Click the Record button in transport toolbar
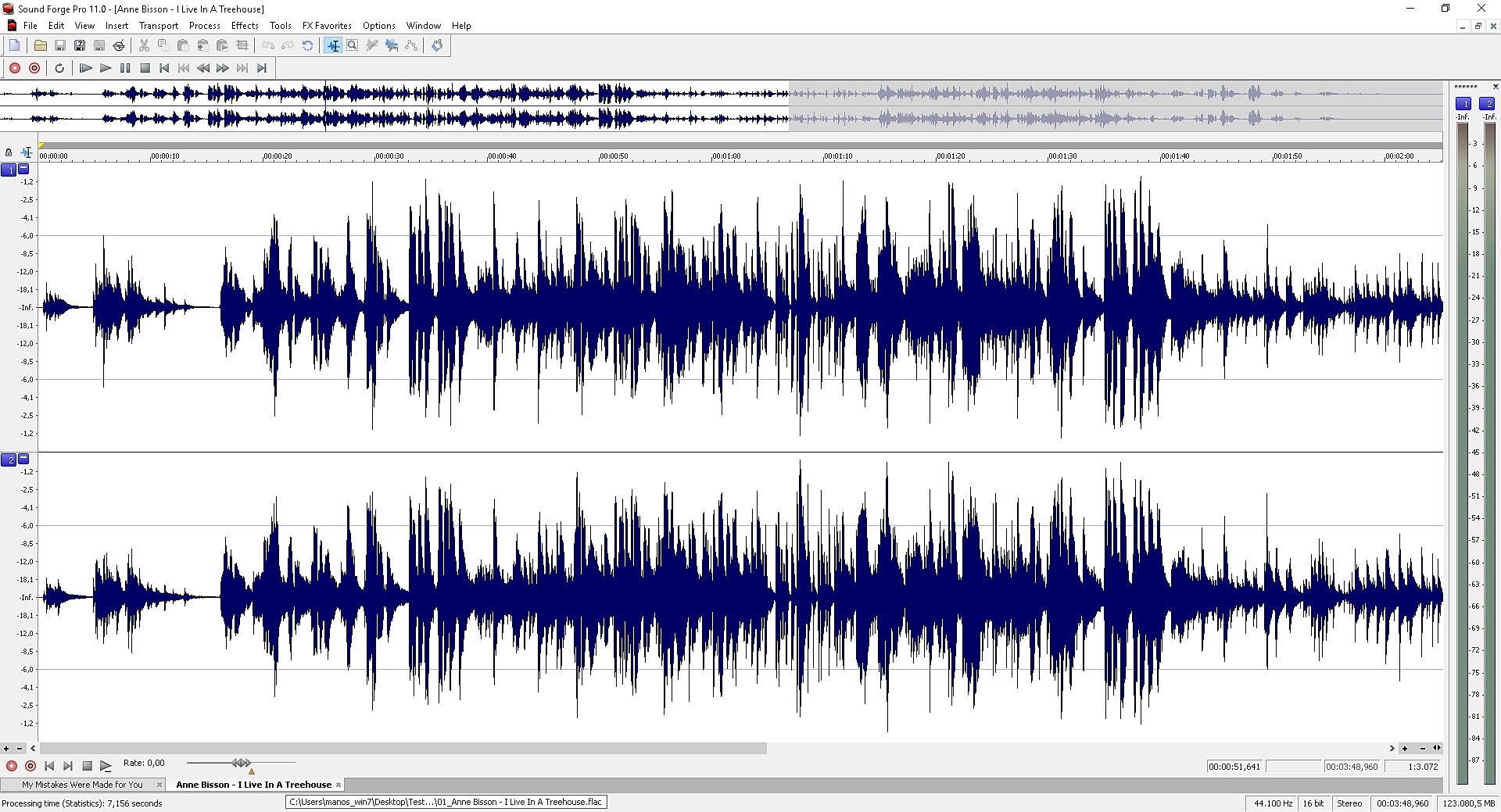The height and width of the screenshot is (812, 1501). (x=15, y=68)
